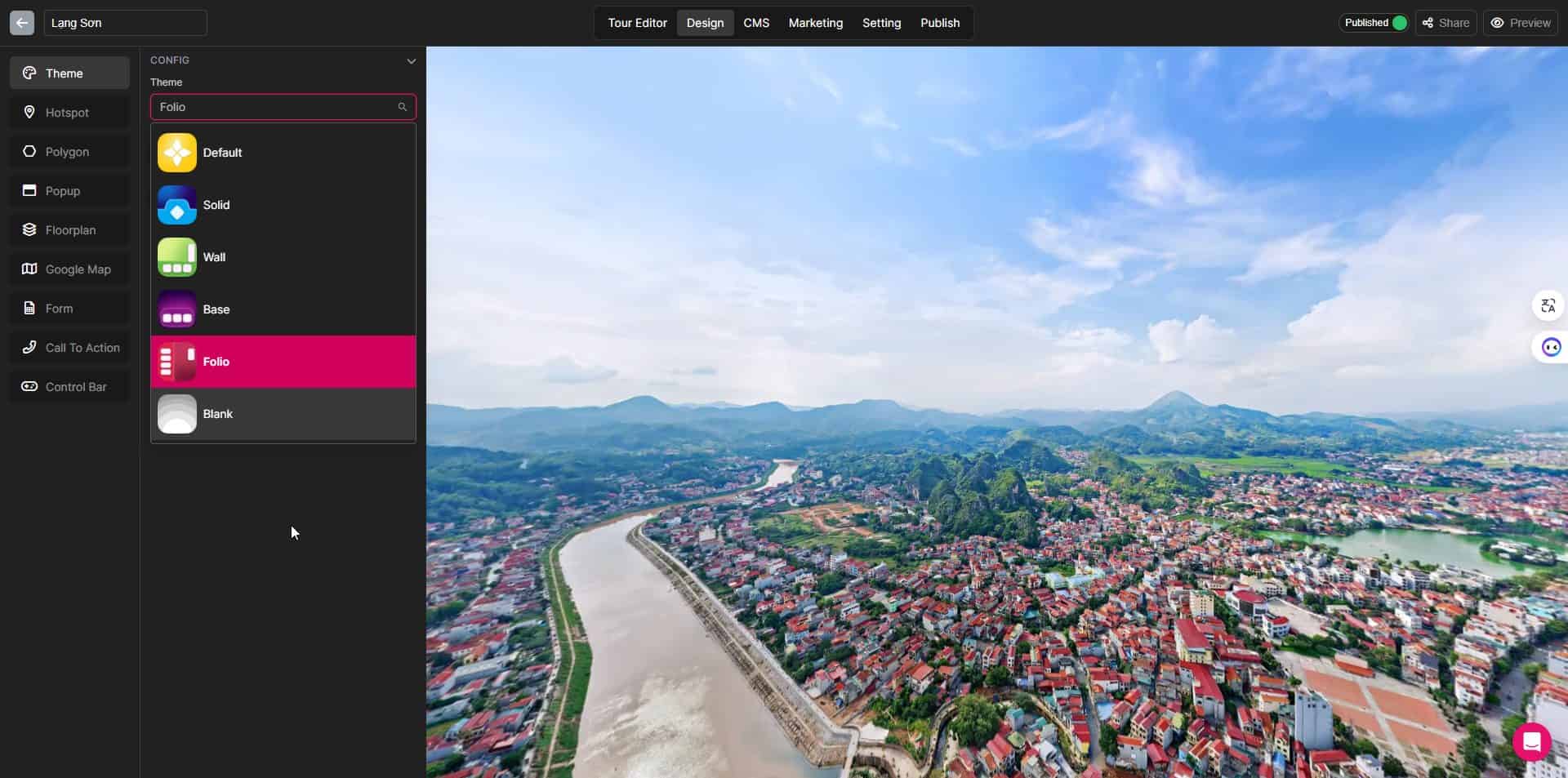Viewport: 1568px width, 778px height.
Task: Open the Marketing tab
Action: [815, 23]
